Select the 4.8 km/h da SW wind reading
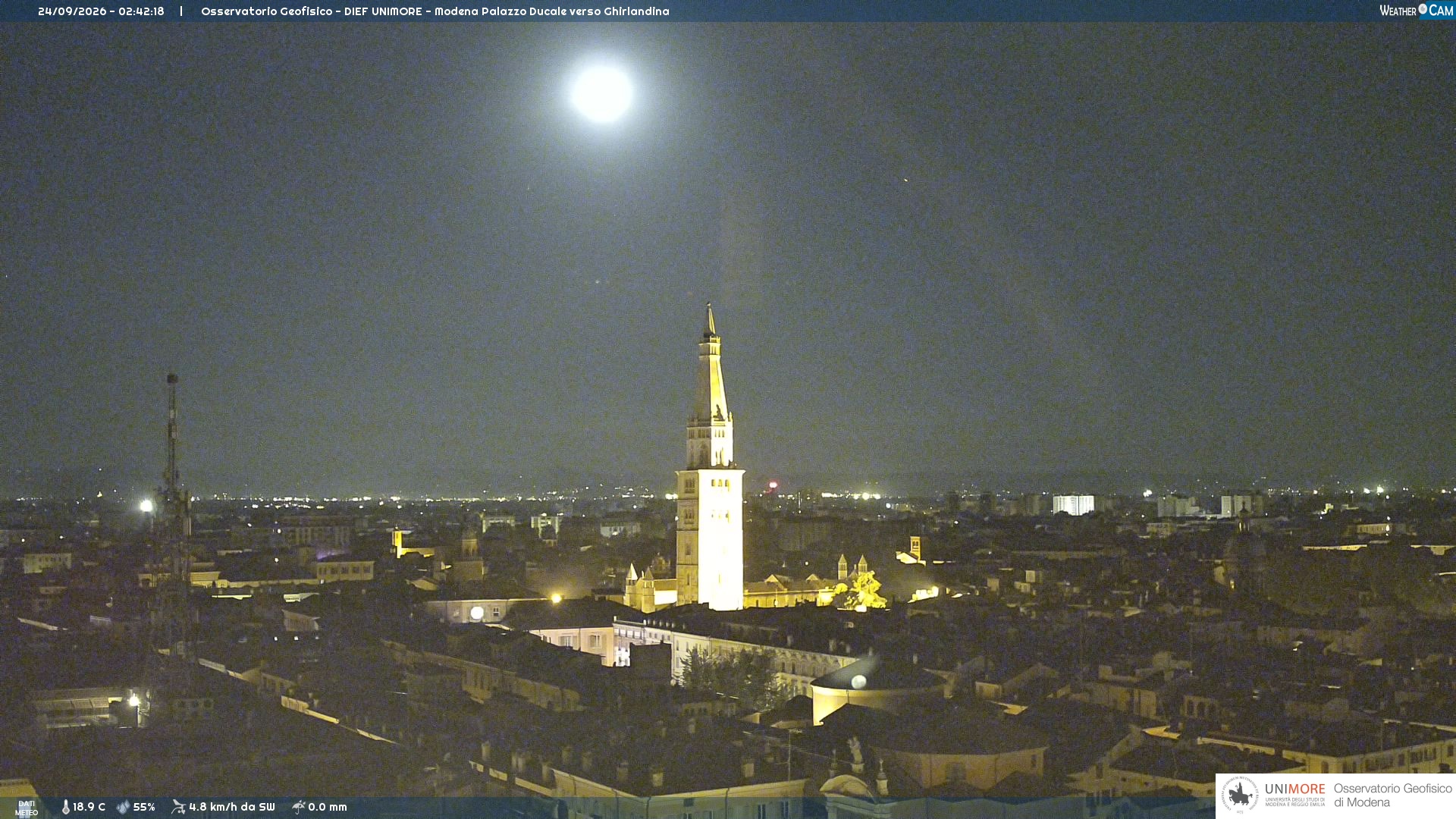Screen dimensions: 1456x819 coord(232,807)
